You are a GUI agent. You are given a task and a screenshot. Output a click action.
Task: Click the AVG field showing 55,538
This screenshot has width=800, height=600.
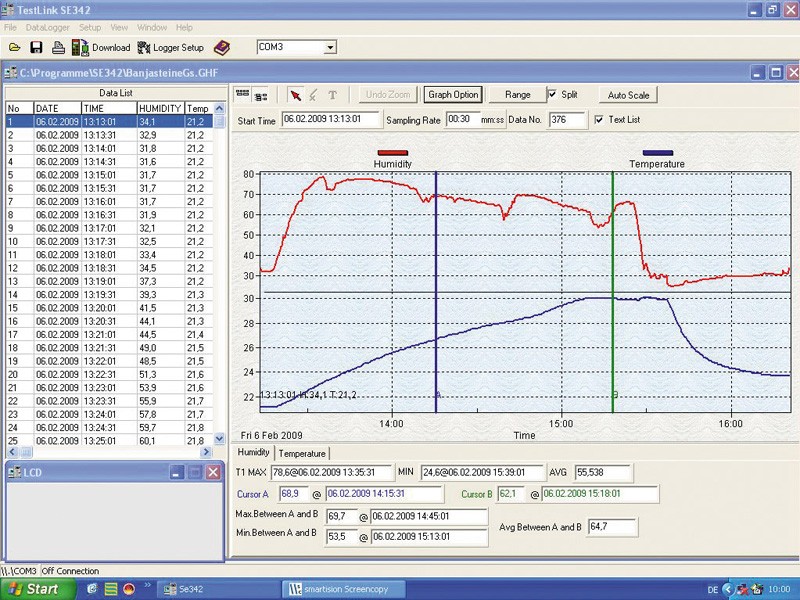click(x=603, y=472)
